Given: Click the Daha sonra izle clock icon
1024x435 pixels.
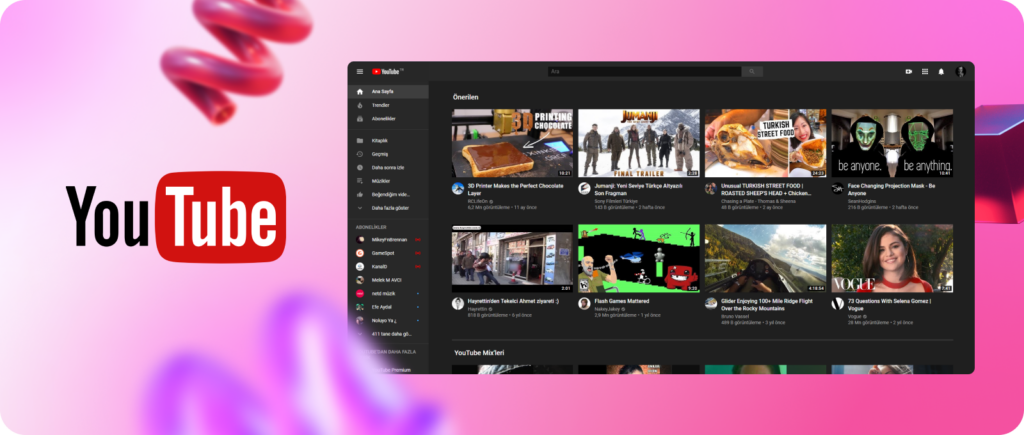Looking at the screenshot, I should point(359,168).
